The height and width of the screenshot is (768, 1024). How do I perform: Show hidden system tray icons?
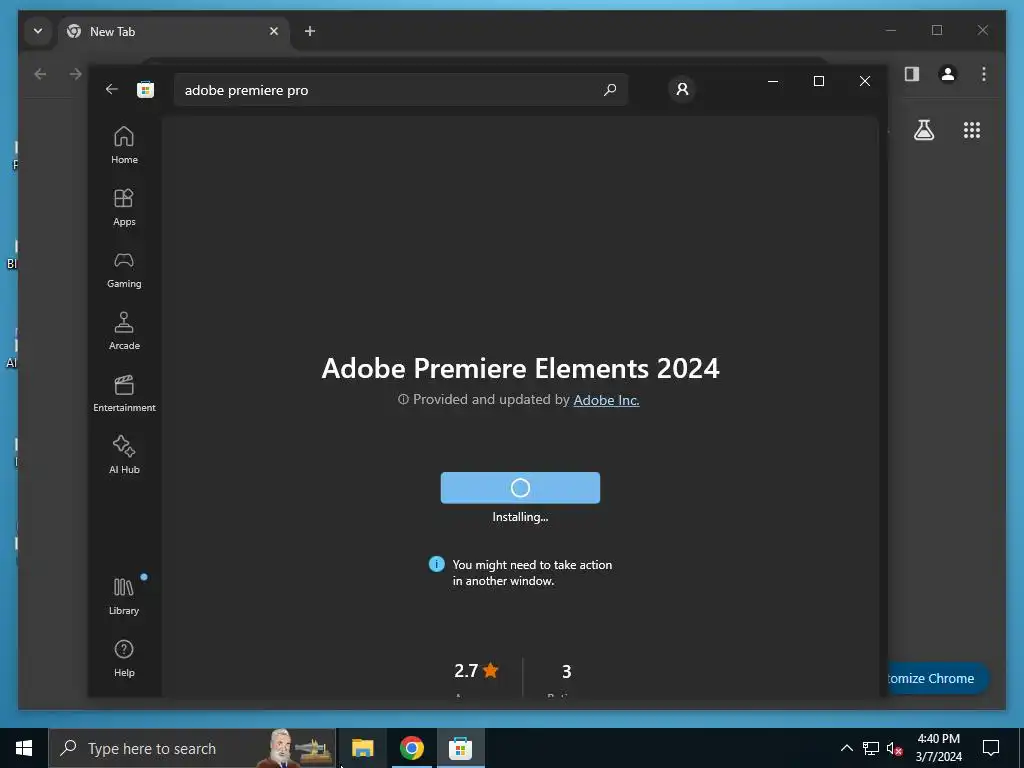coord(846,748)
